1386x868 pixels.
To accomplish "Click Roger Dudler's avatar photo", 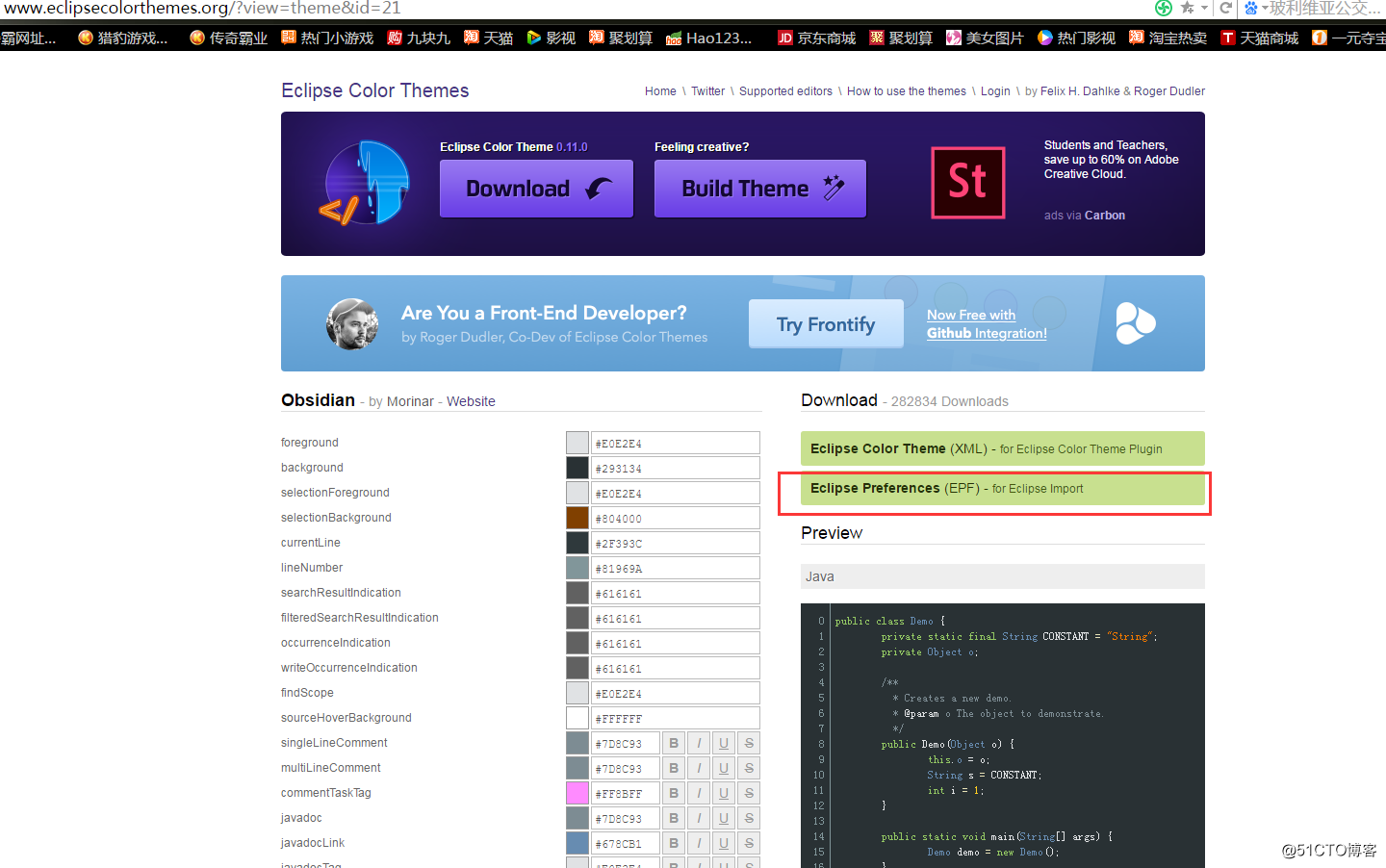I will click(x=352, y=323).
